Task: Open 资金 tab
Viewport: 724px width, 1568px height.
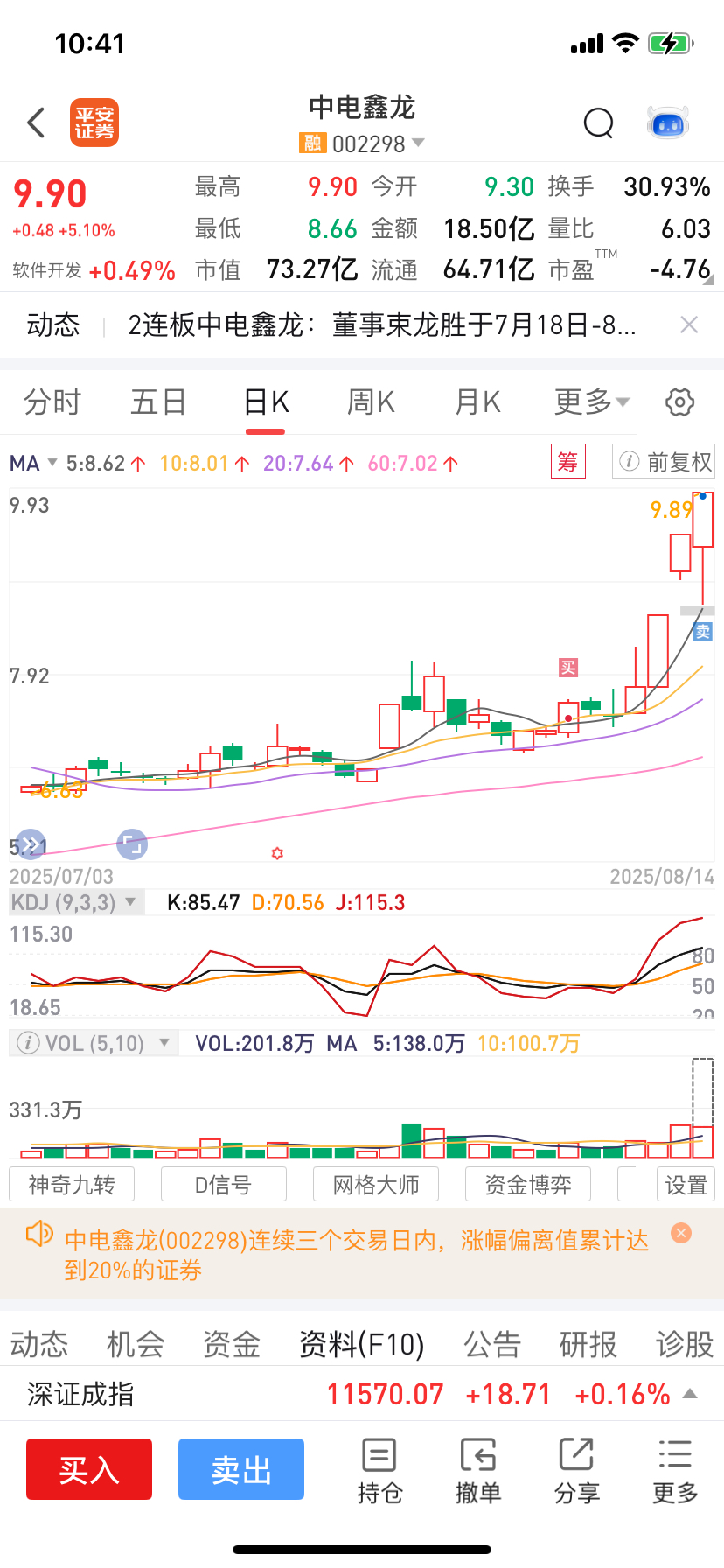Action: coord(232,1344)
